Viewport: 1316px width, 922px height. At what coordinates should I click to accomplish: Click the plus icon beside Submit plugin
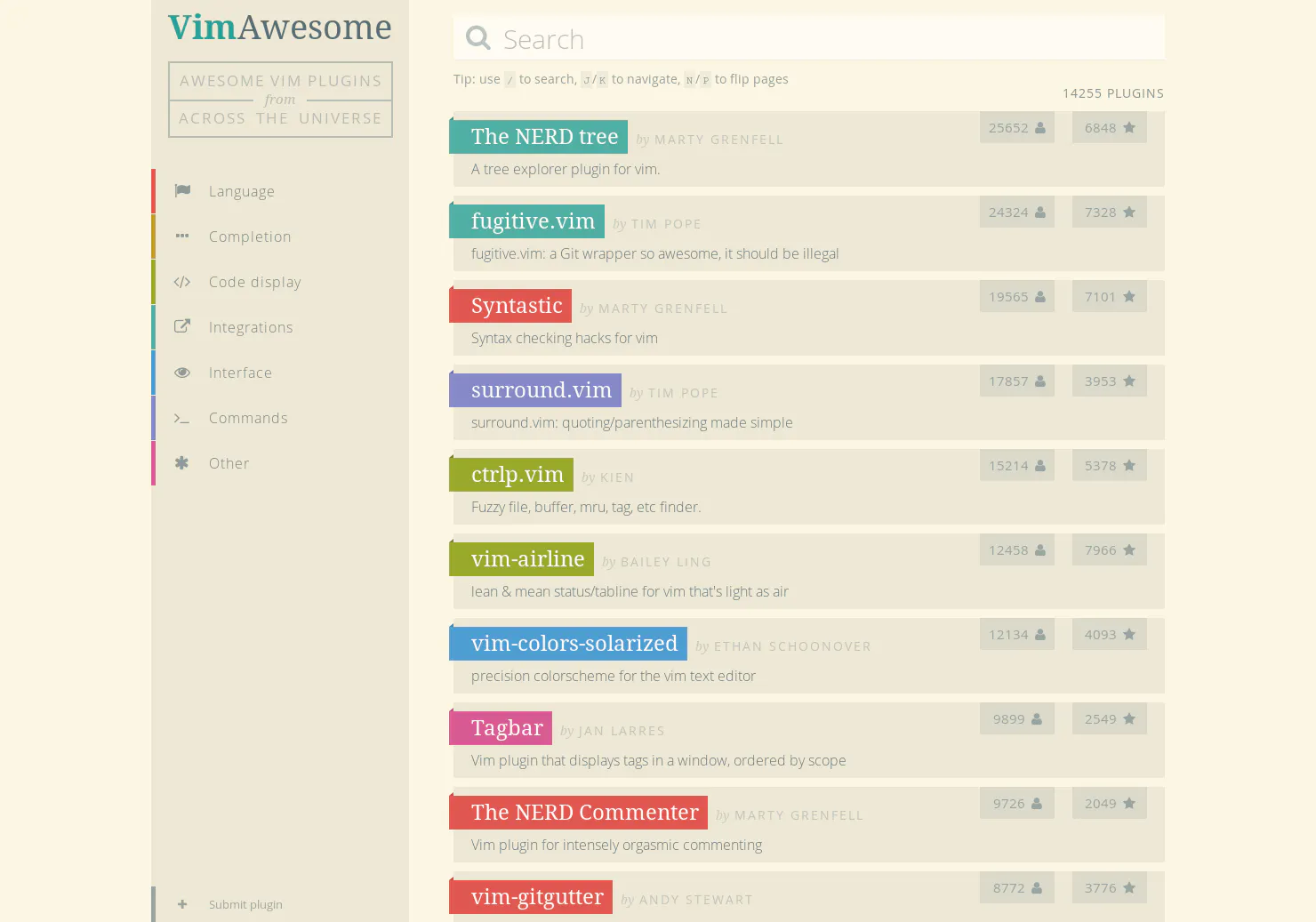[182, 904]
